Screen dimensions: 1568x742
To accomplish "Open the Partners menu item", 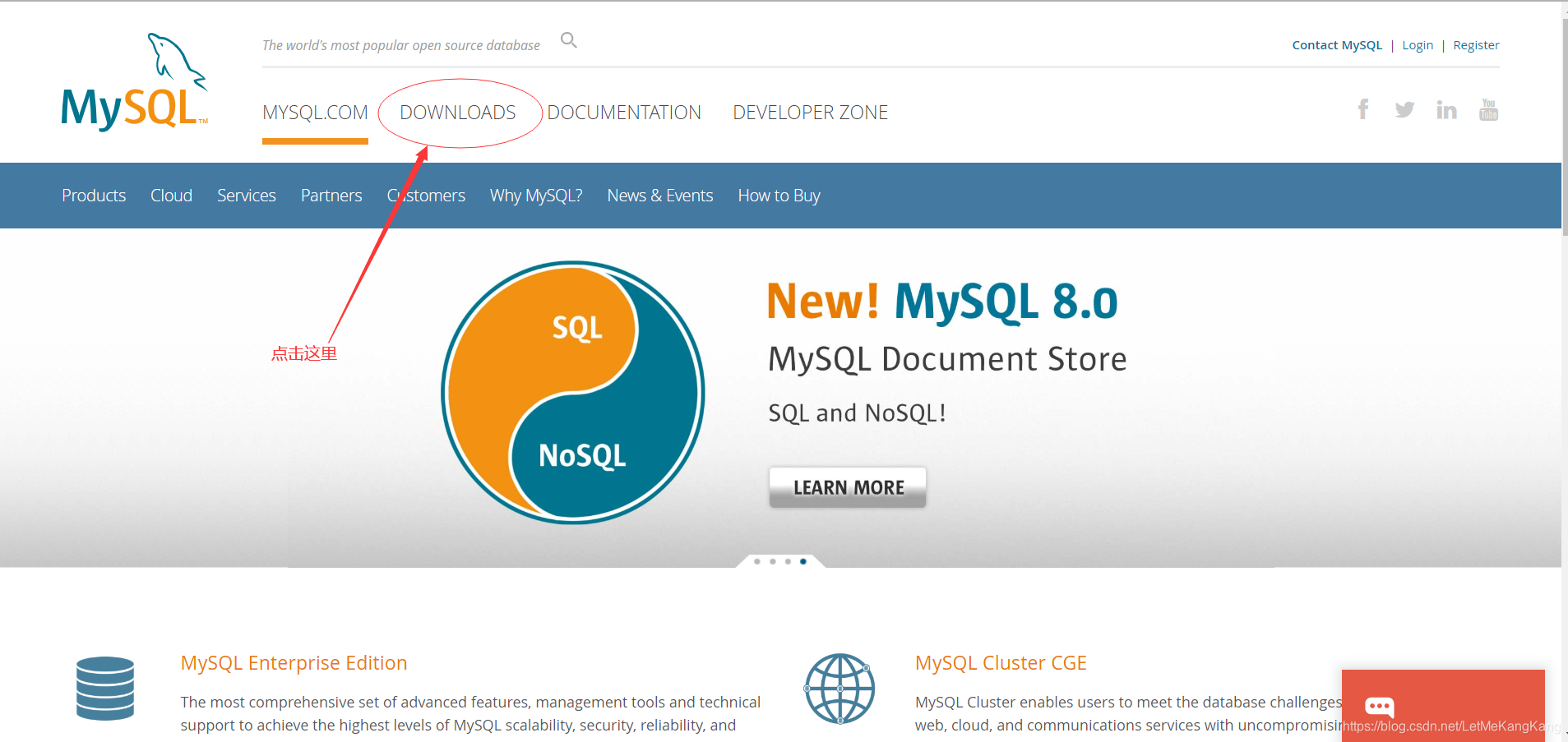I will coord(331,196).
